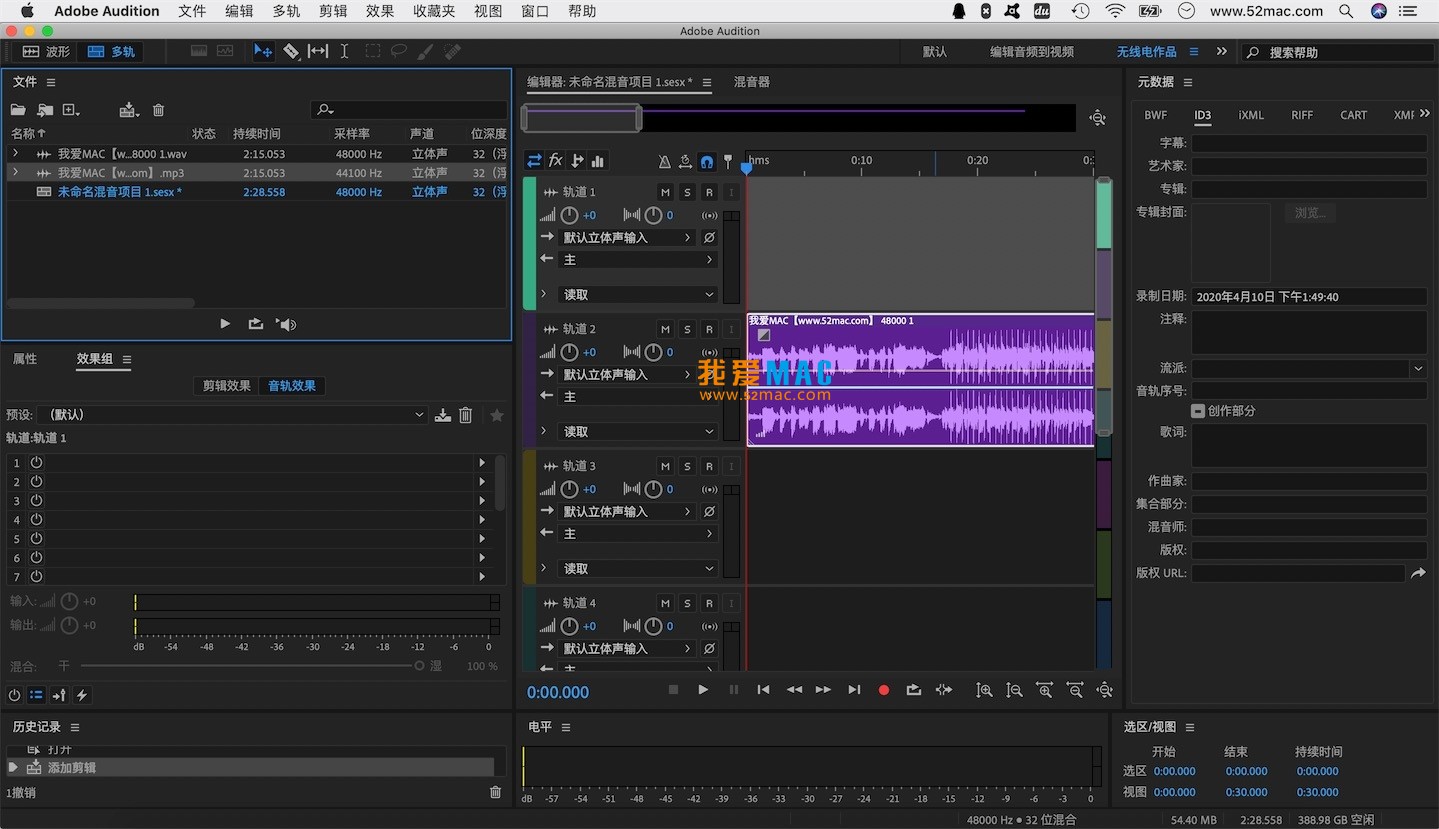Select the 剪辑效果 tab
The height and width of the screenshot is (829, 1439).
pyautogui.click(x=227, y=386)
